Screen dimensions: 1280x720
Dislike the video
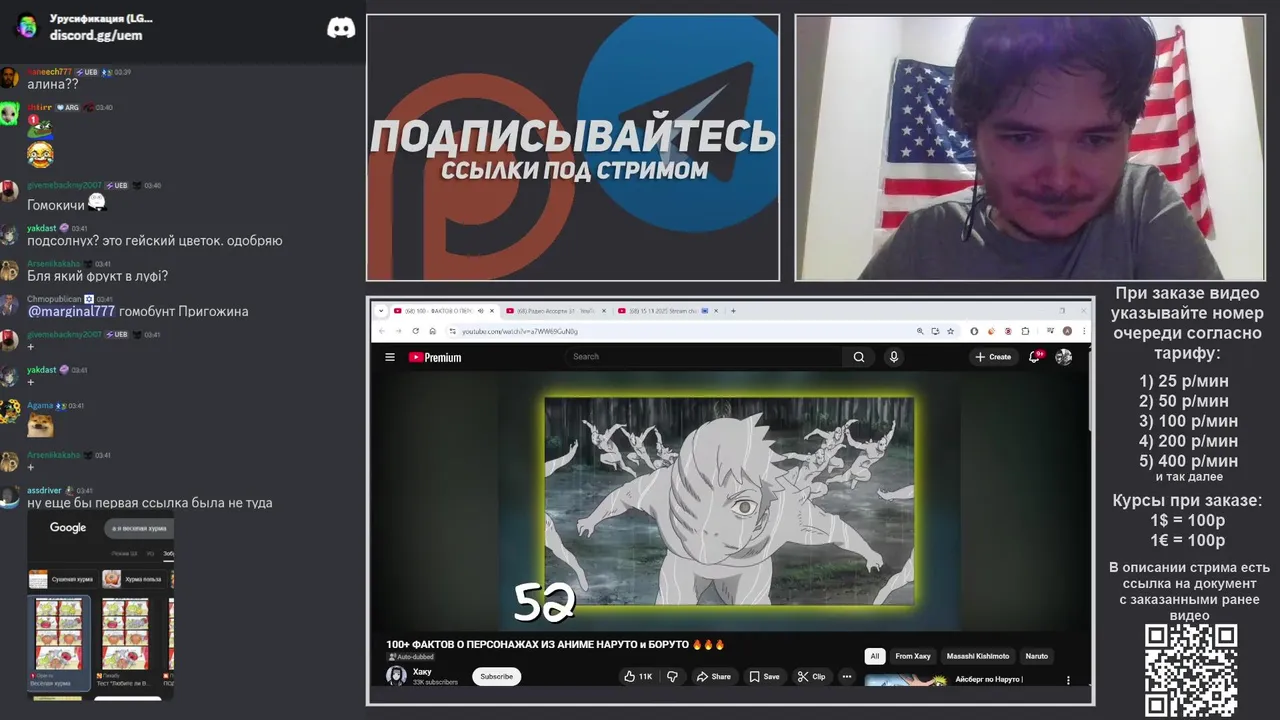click(672, 677)
